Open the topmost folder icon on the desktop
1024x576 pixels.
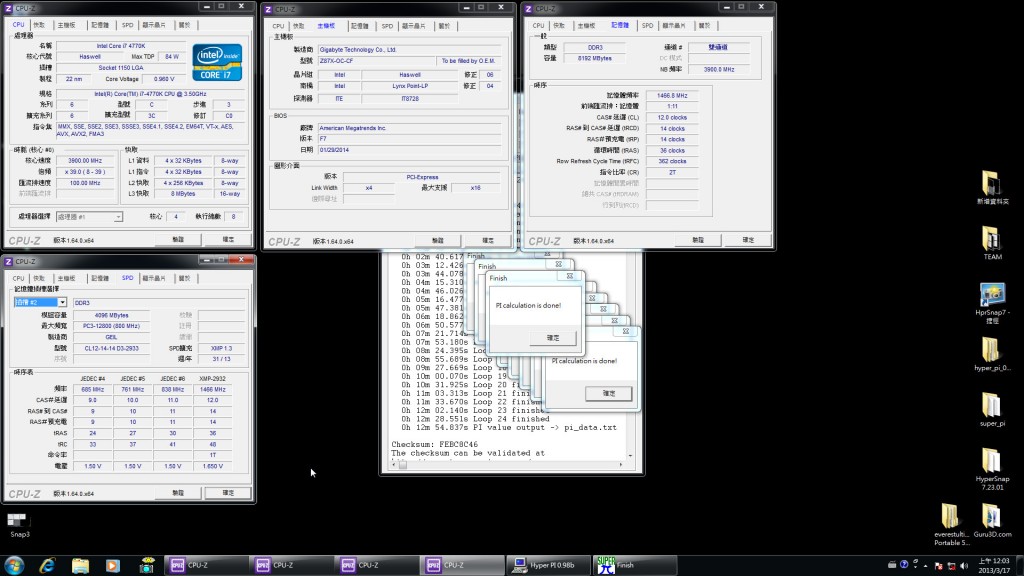[992, 187]
